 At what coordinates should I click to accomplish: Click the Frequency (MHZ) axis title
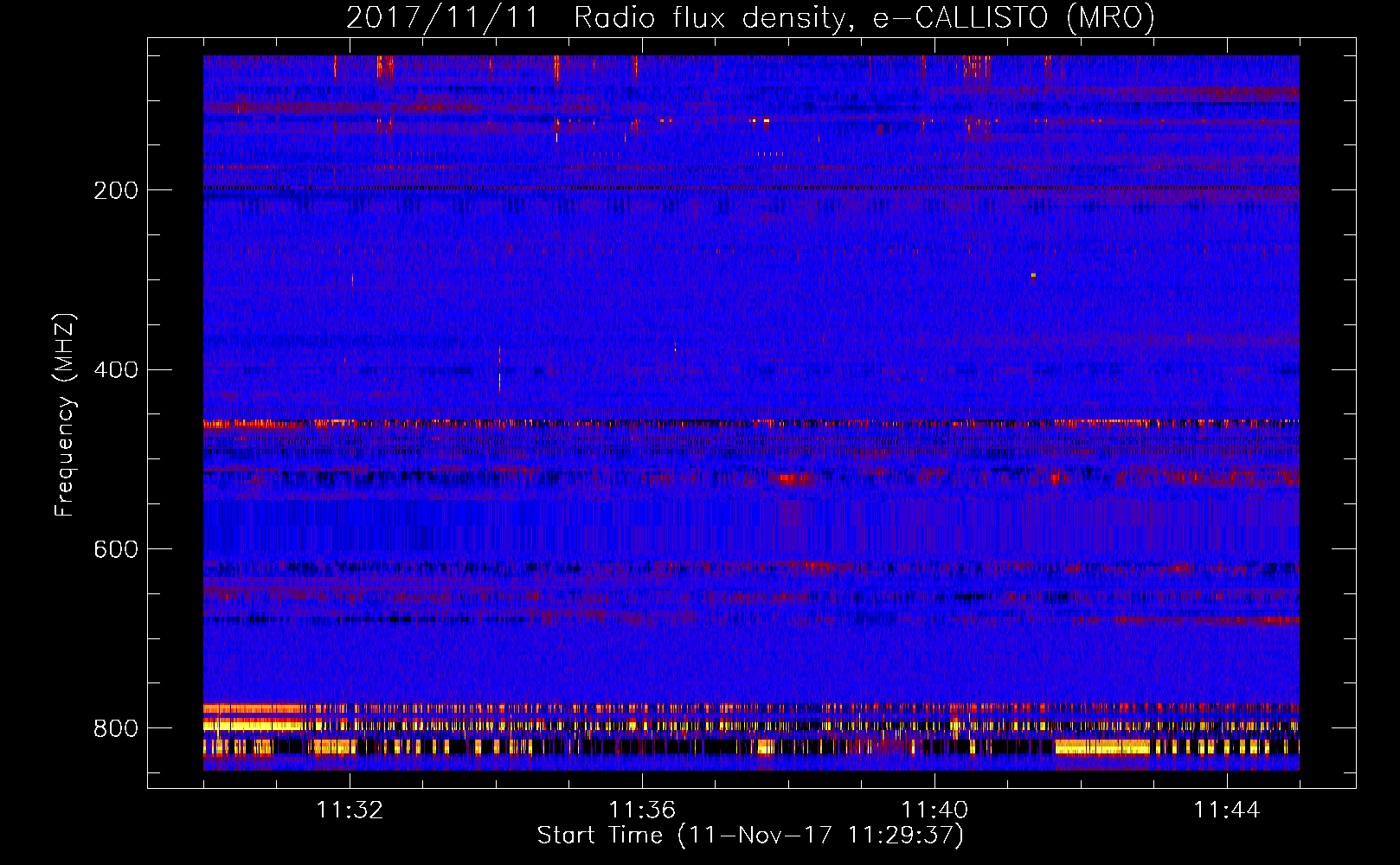(x=65, y=415)
